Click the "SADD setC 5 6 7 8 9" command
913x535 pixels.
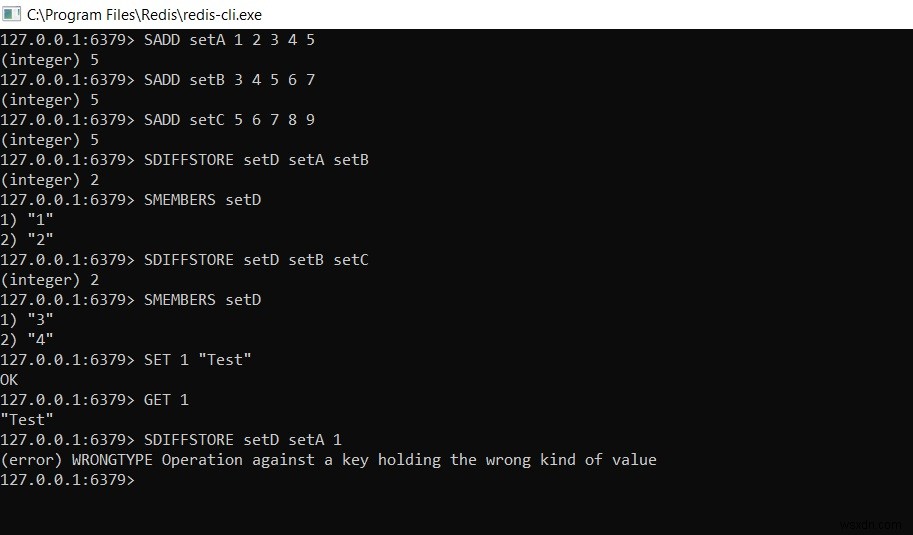click(230, 120)
